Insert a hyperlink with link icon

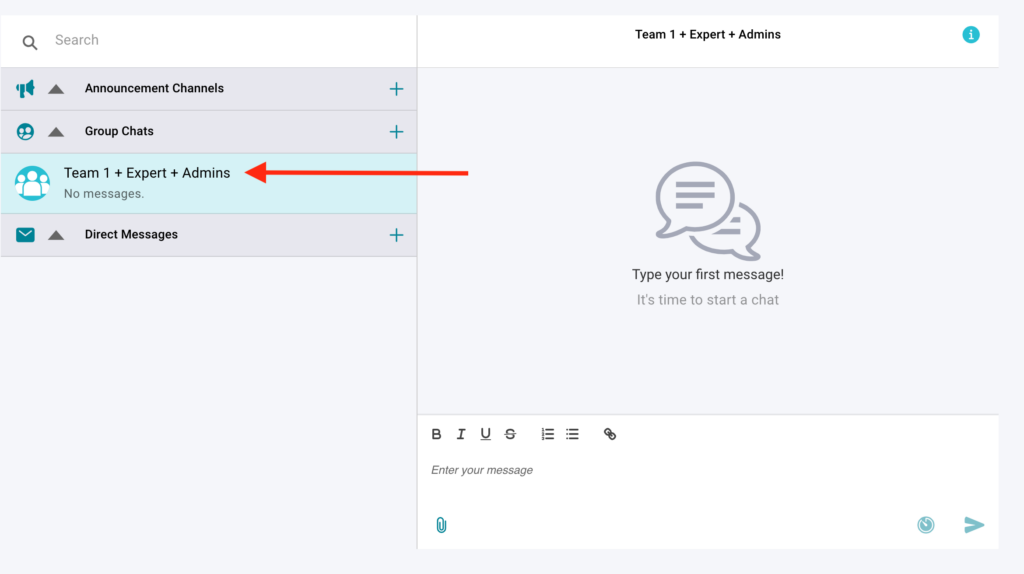[610, 434]
